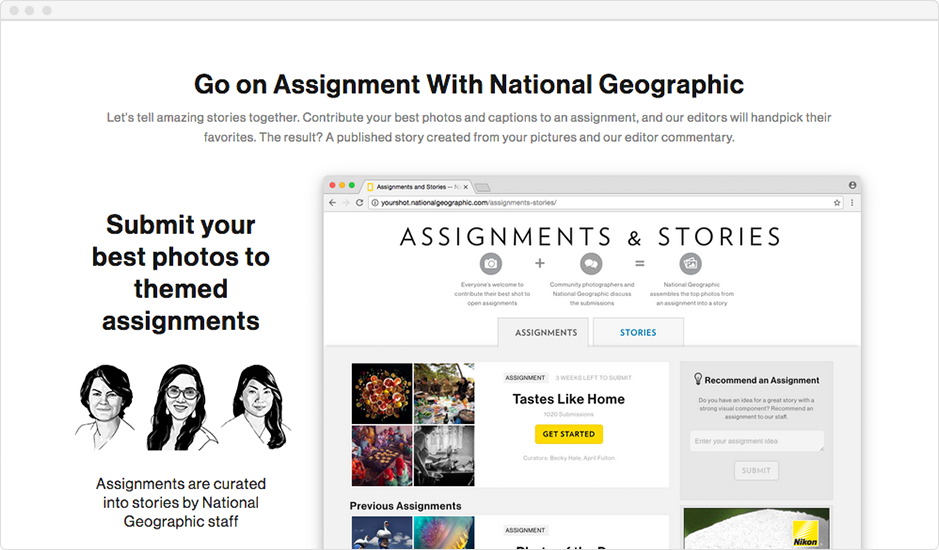Click the '3 WEEKS LEFT TO SUBMIT' text

[593, 378]
